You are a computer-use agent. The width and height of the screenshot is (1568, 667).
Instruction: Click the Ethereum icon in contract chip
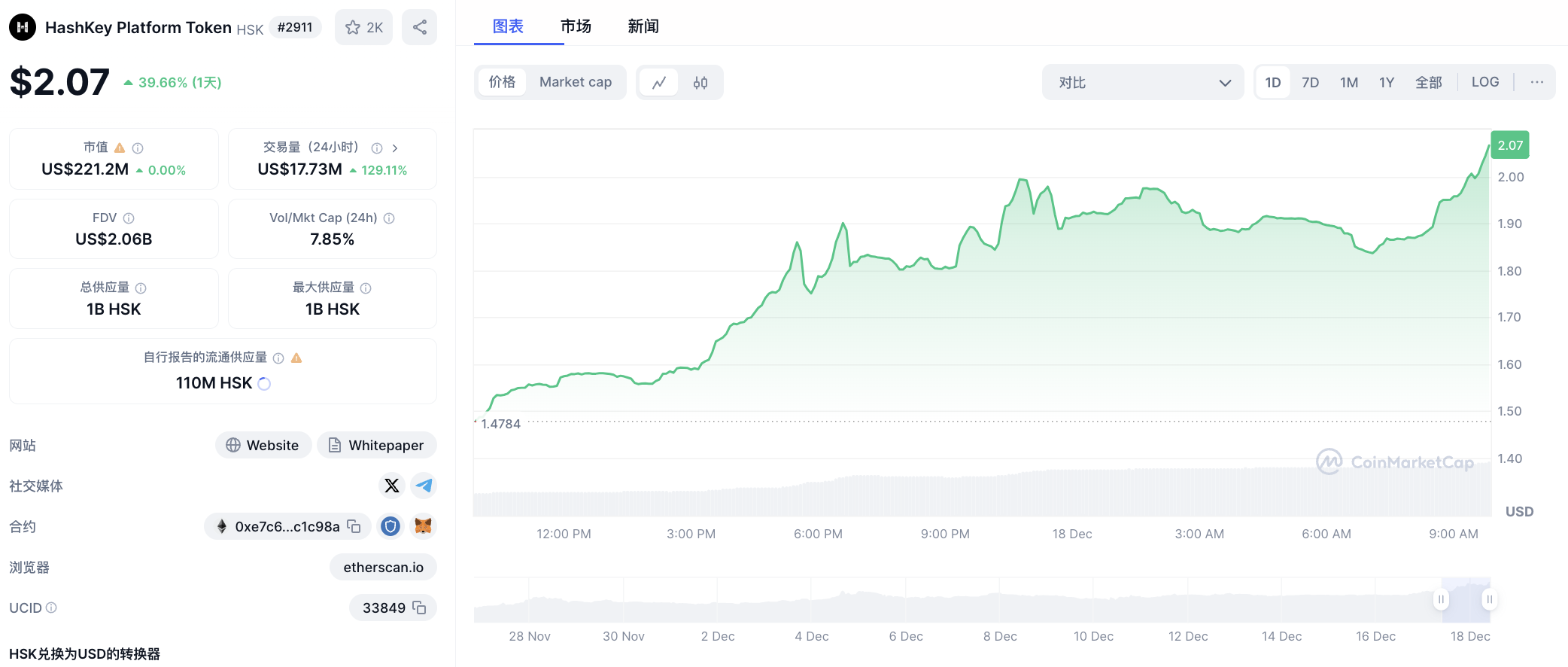(x=222, y=526)
